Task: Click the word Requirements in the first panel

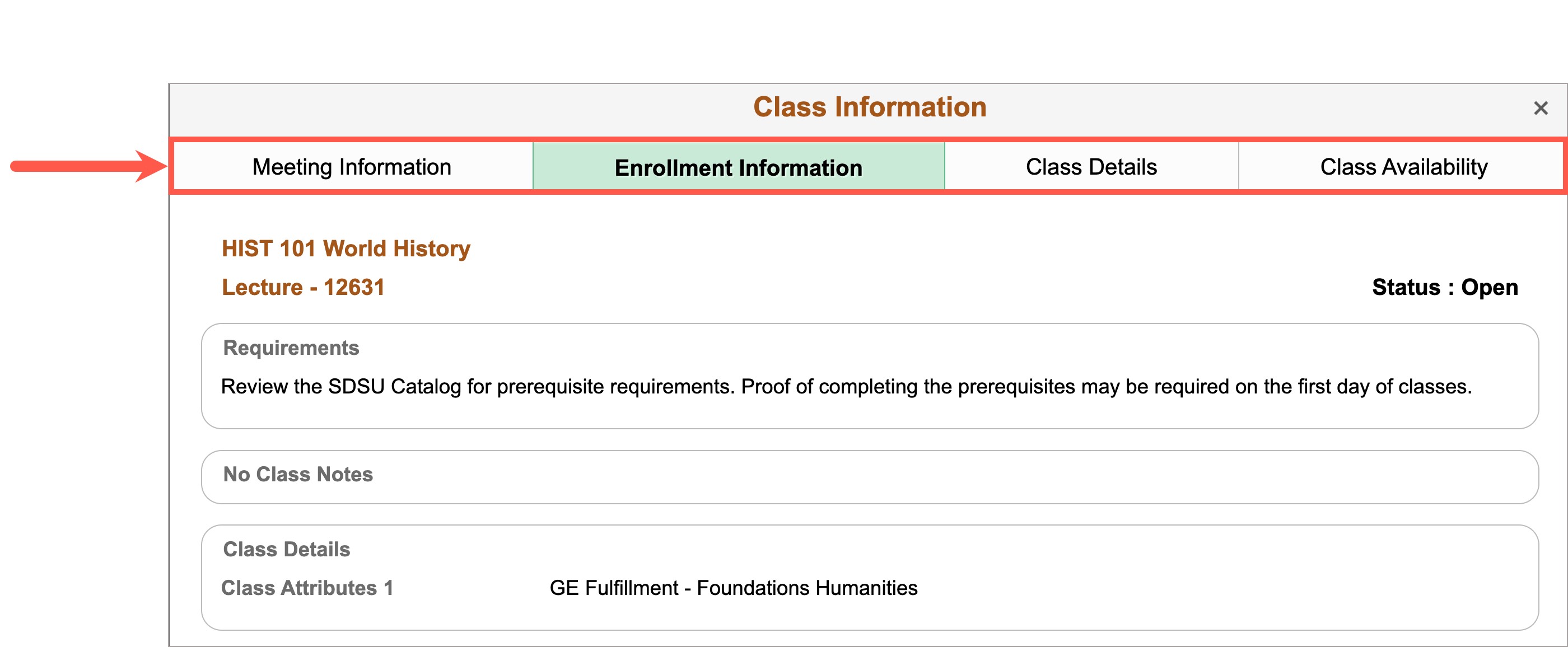Action: point(291,348)
